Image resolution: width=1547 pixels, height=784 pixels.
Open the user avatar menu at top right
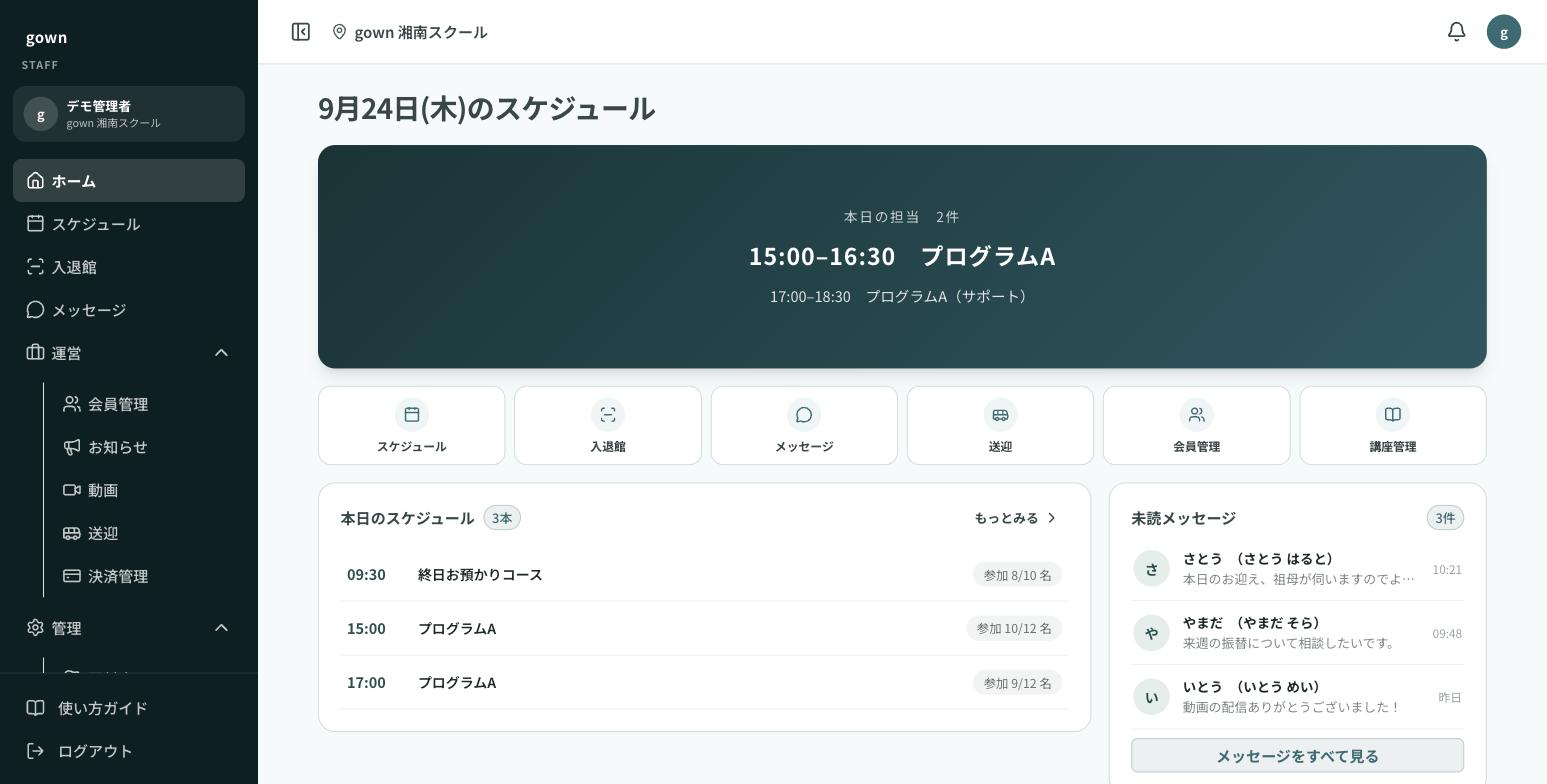(1504, 32)
